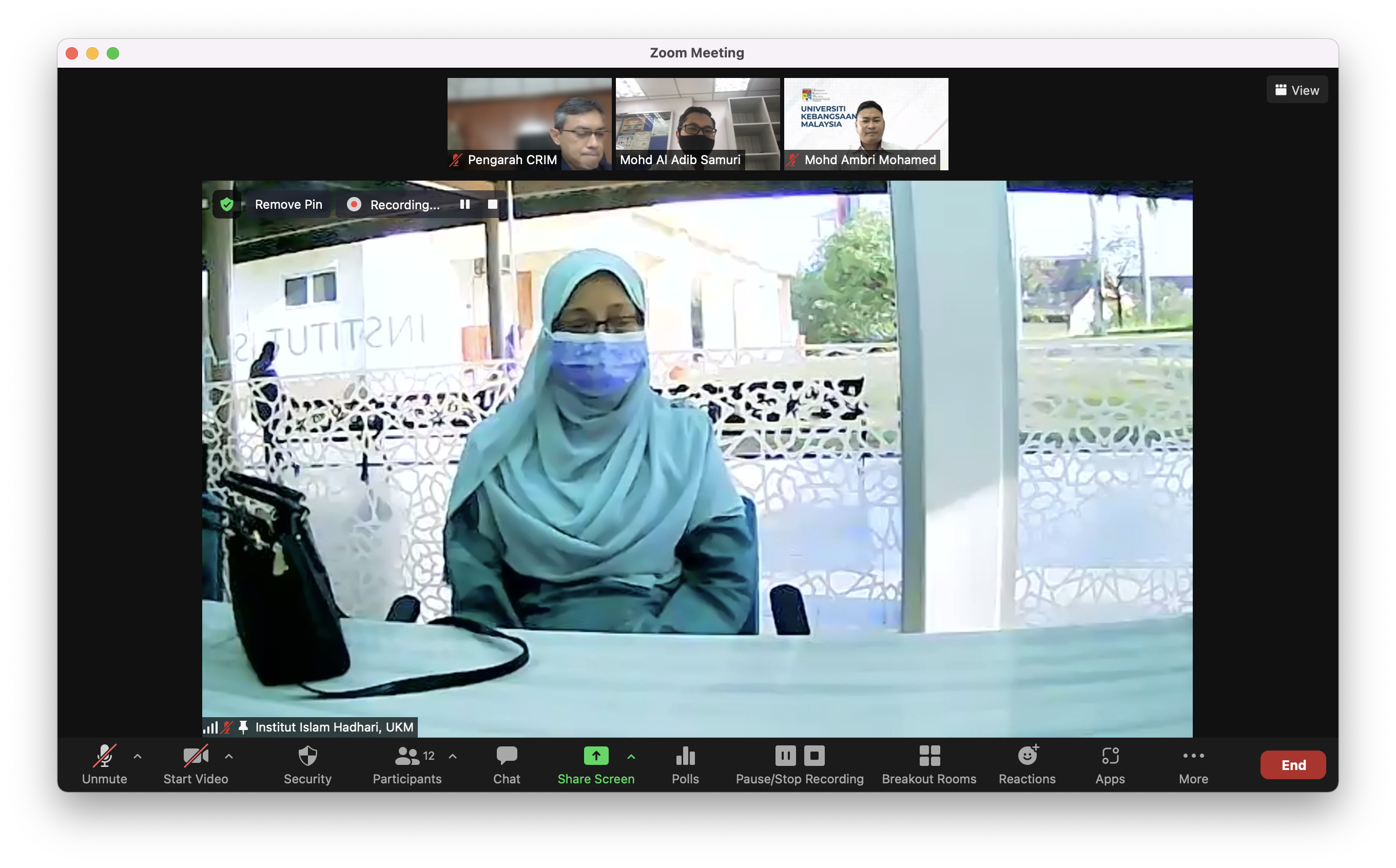Pause recording in the top overlay

tap(464, 204)
